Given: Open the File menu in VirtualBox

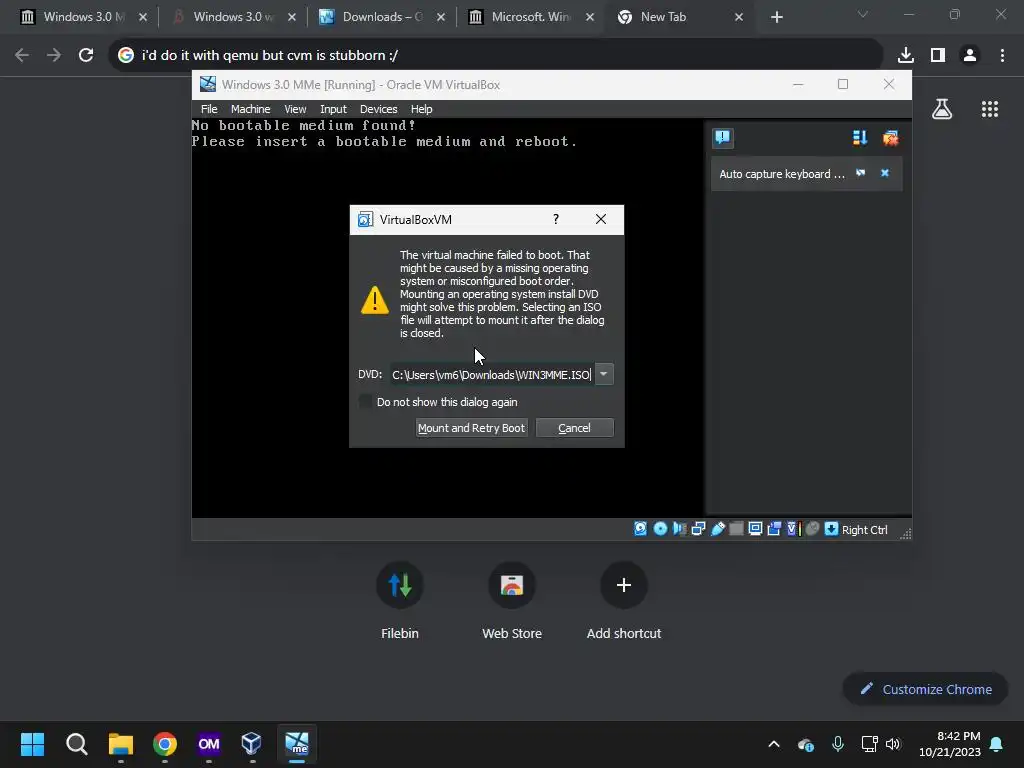Looking at the screenshot, I should [209, 109].
